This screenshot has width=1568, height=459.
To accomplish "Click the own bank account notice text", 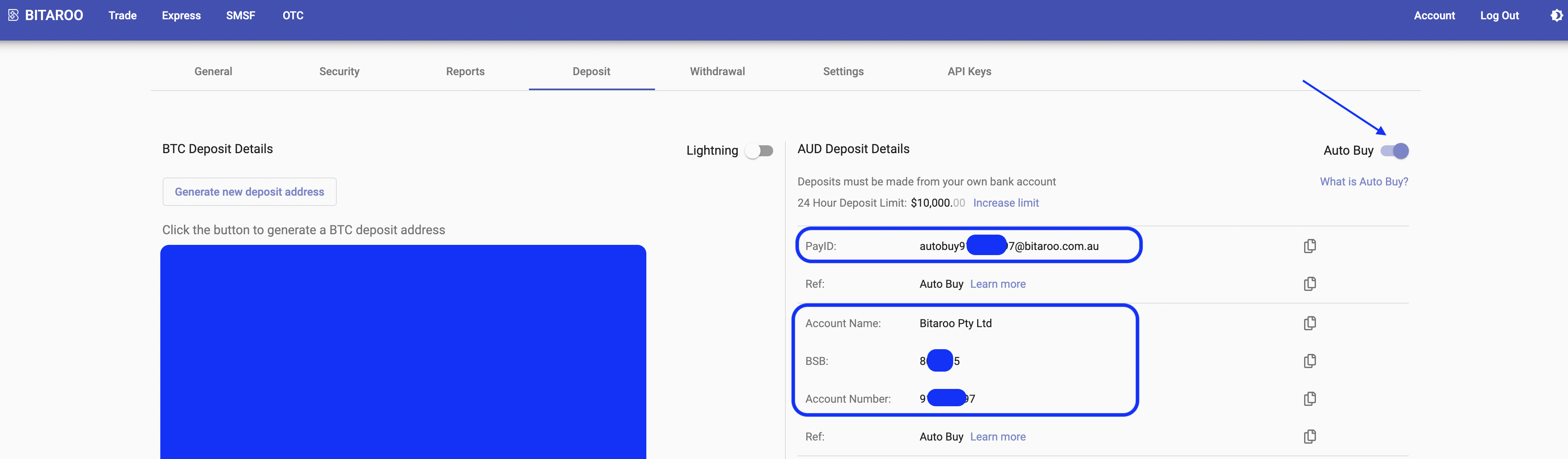I will click(x=926, y=181).
